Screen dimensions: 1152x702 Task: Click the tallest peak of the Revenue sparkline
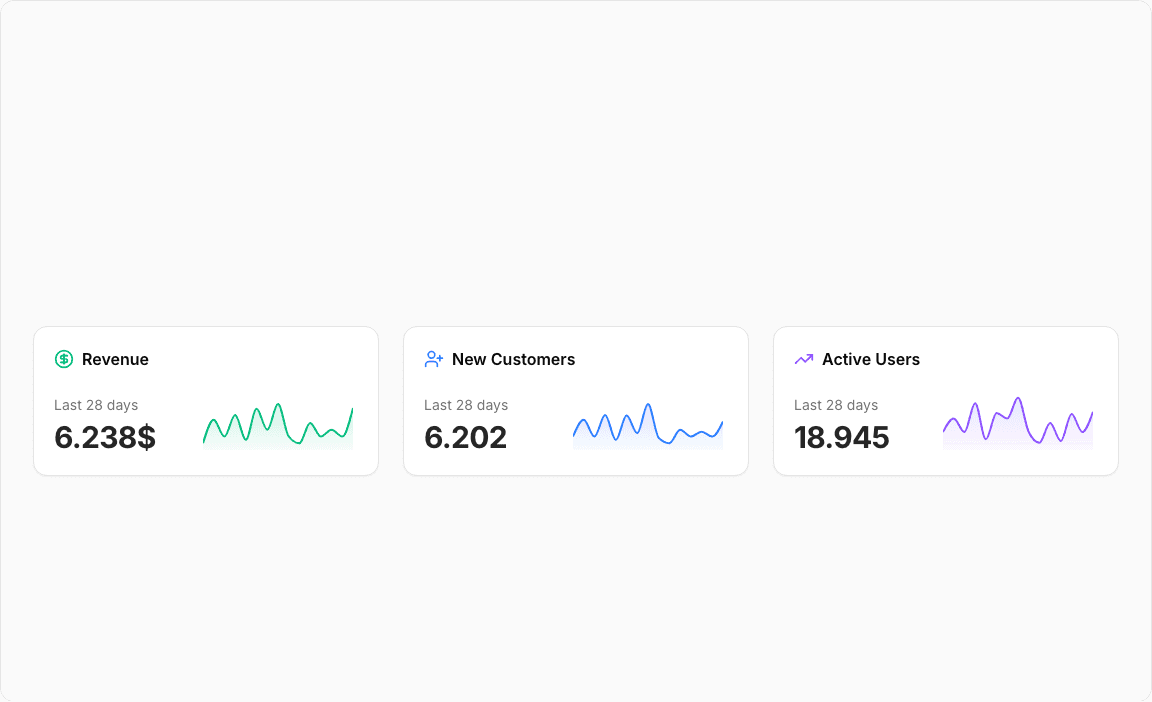point(278,405)
